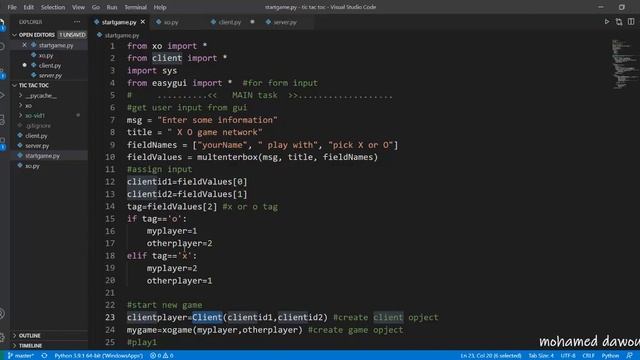
Task: Click the multenterbox call on line 10
Action: point(227,157)
